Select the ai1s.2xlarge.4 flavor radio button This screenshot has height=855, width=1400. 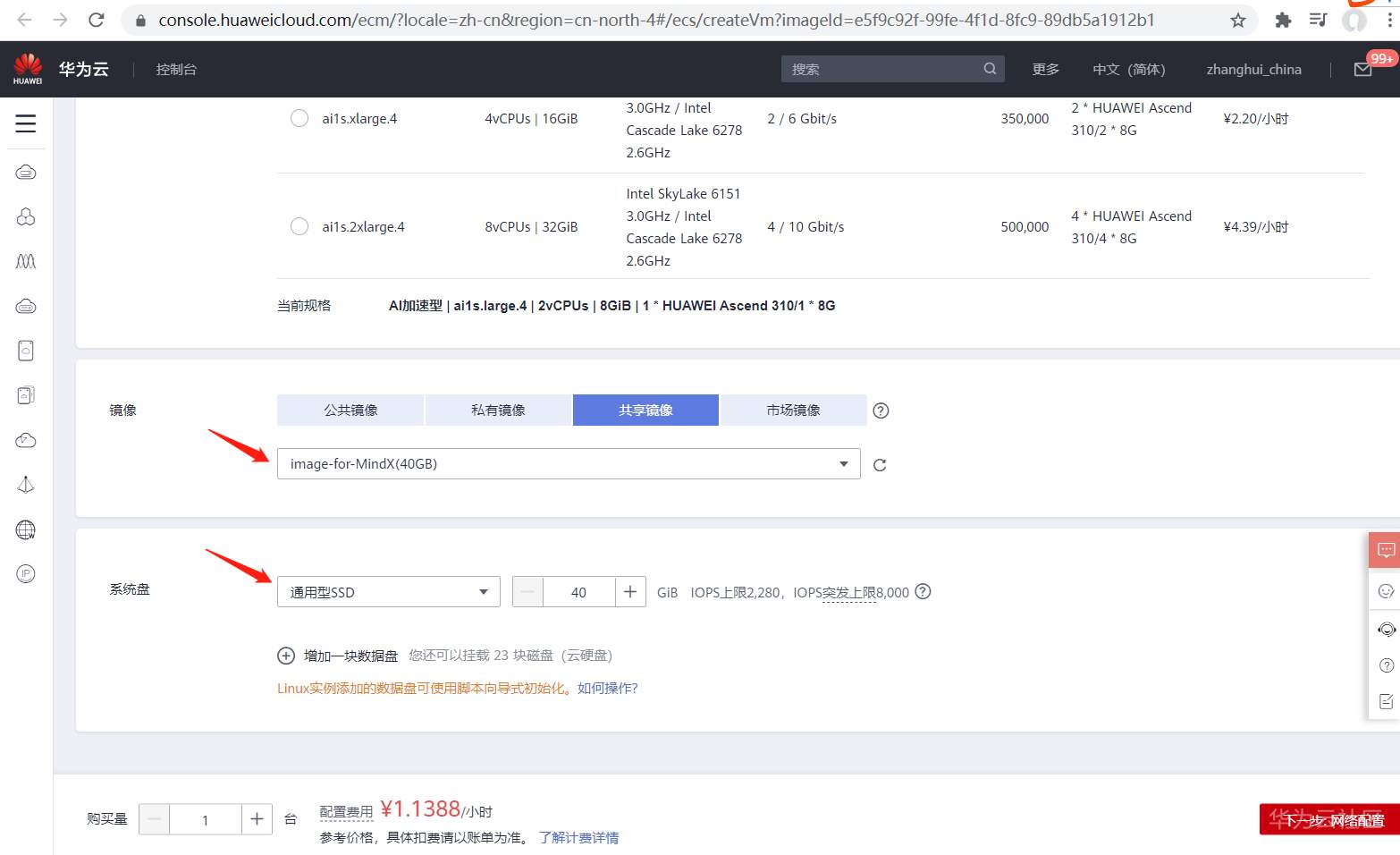pos(299,226)
